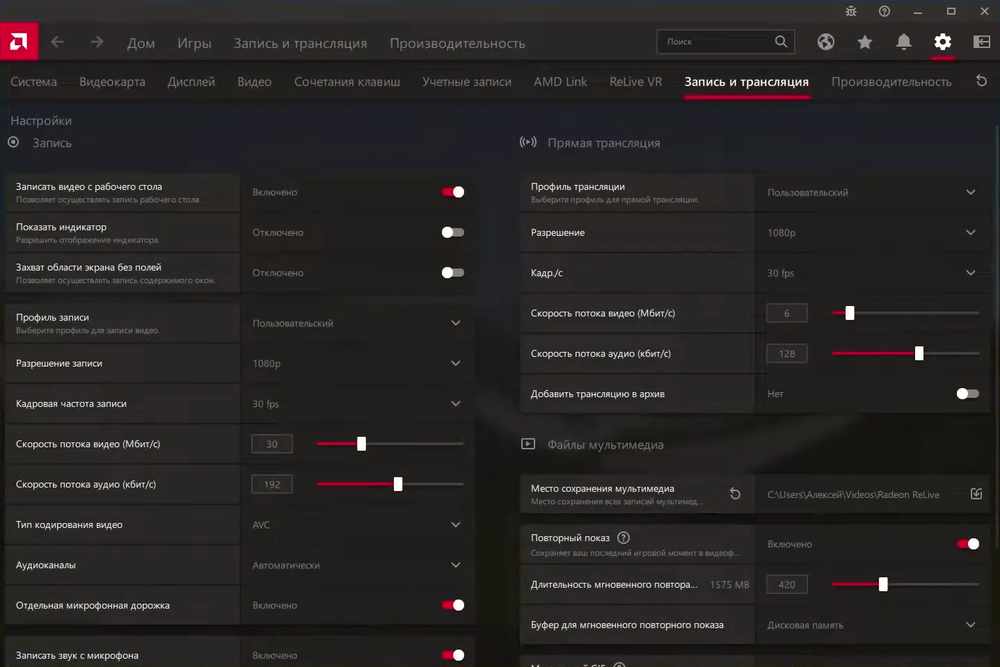Open the Видео tab
1000x667 pixels.
coord(254,82)
